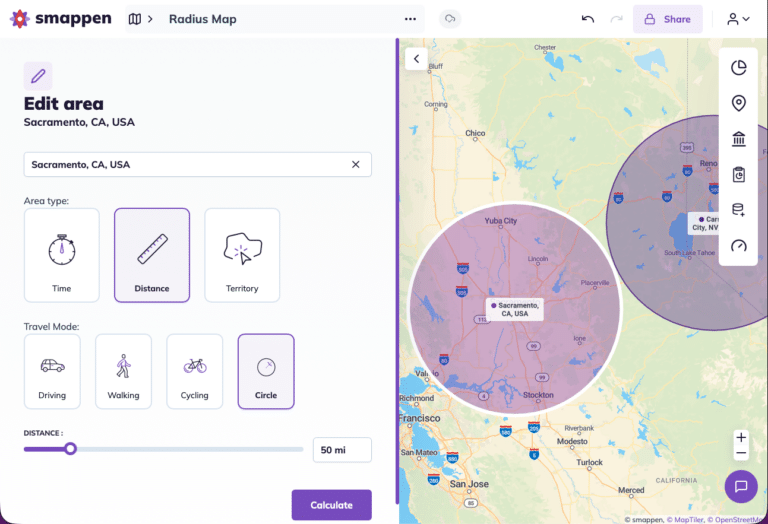768x524 pixels.
Task: Click the Chico label on map
Action: 475,133
